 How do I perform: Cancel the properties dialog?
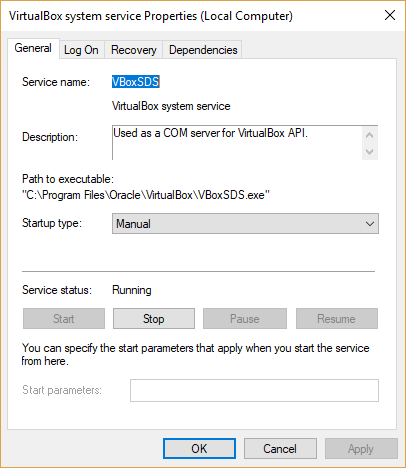280,449
